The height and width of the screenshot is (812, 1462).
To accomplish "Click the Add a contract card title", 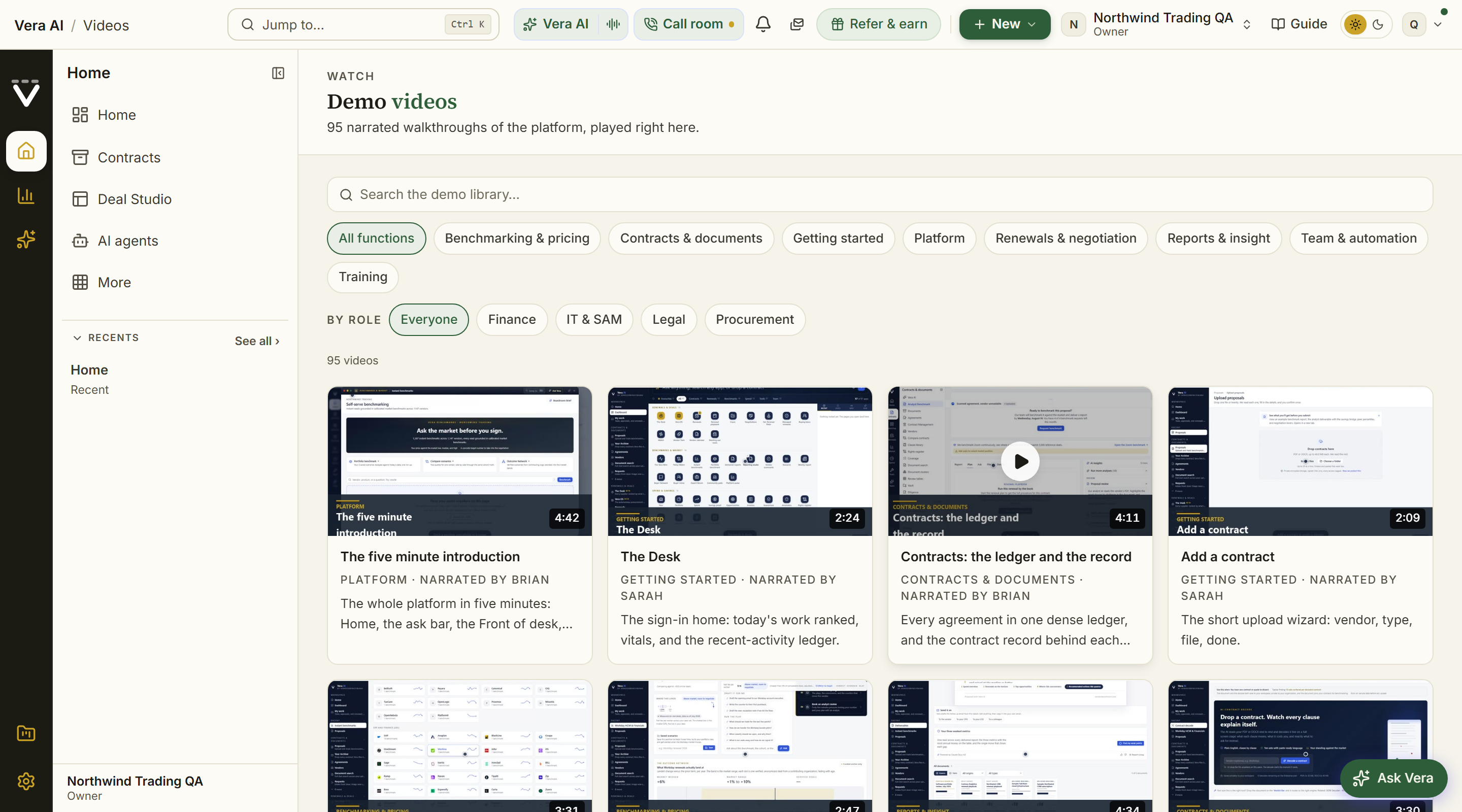I will [1227, 557].
